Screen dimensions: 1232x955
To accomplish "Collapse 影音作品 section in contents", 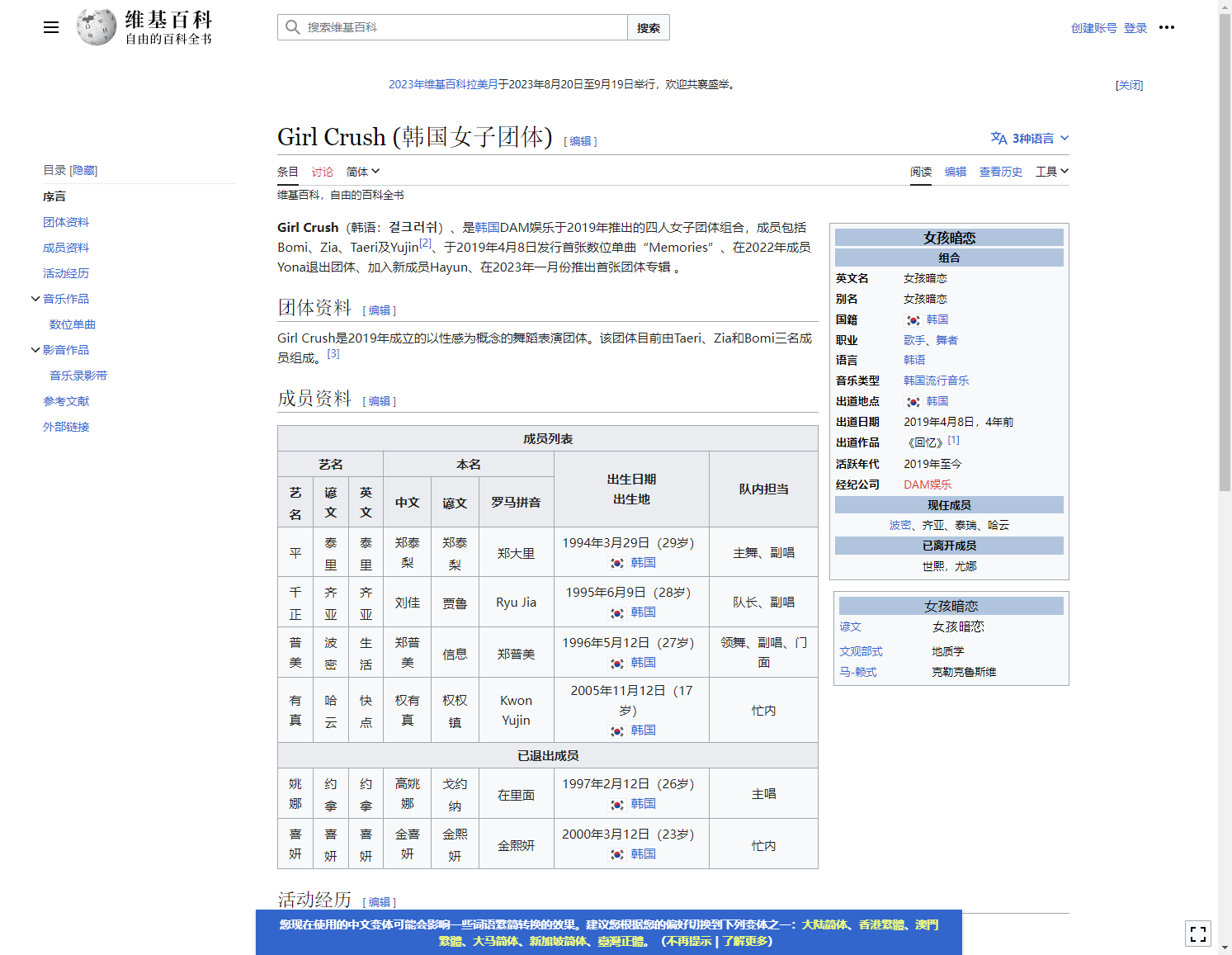I will (35, 350).
